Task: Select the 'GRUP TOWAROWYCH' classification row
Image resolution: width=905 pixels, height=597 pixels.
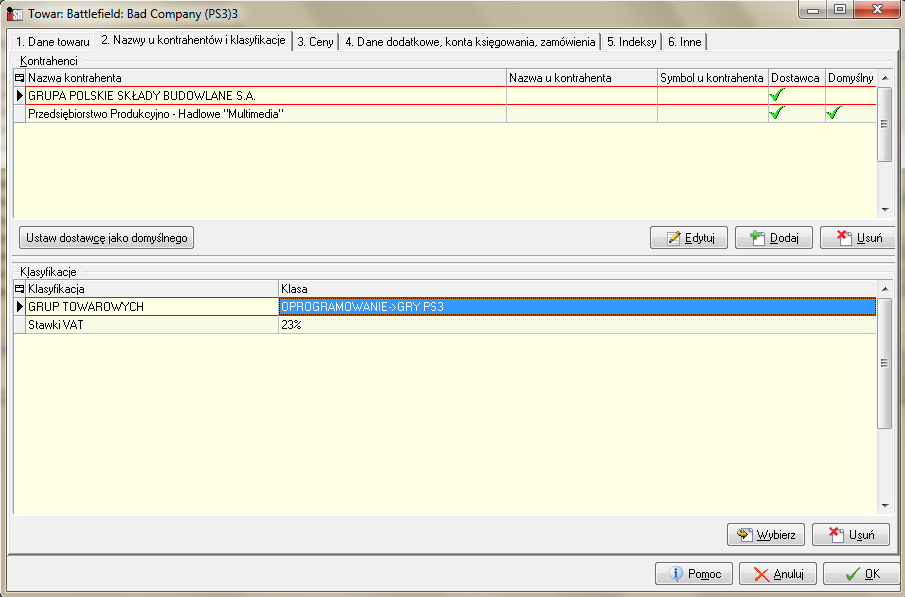Action: click(445, 307)
